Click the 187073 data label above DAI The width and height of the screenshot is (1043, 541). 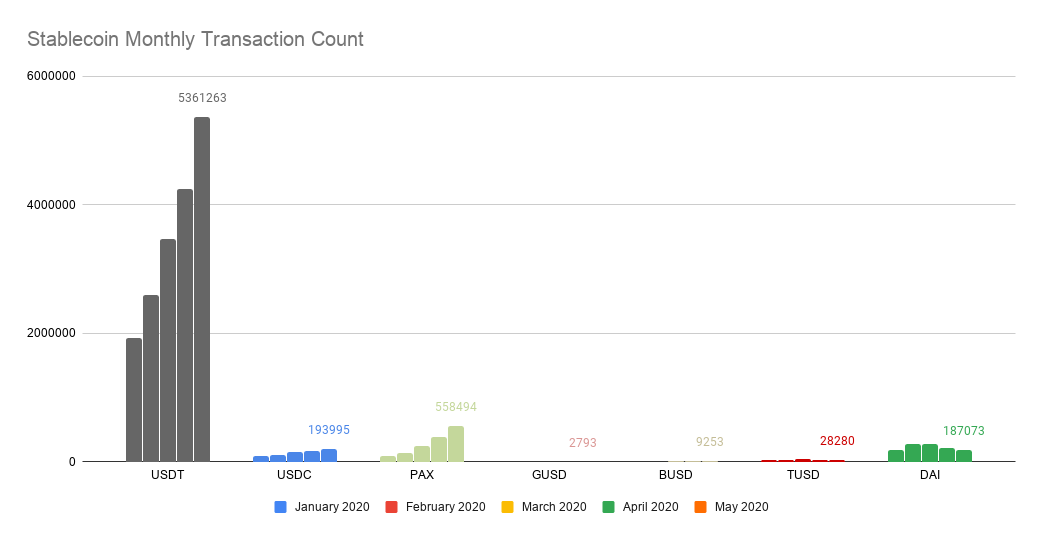[x=963, y=431]
